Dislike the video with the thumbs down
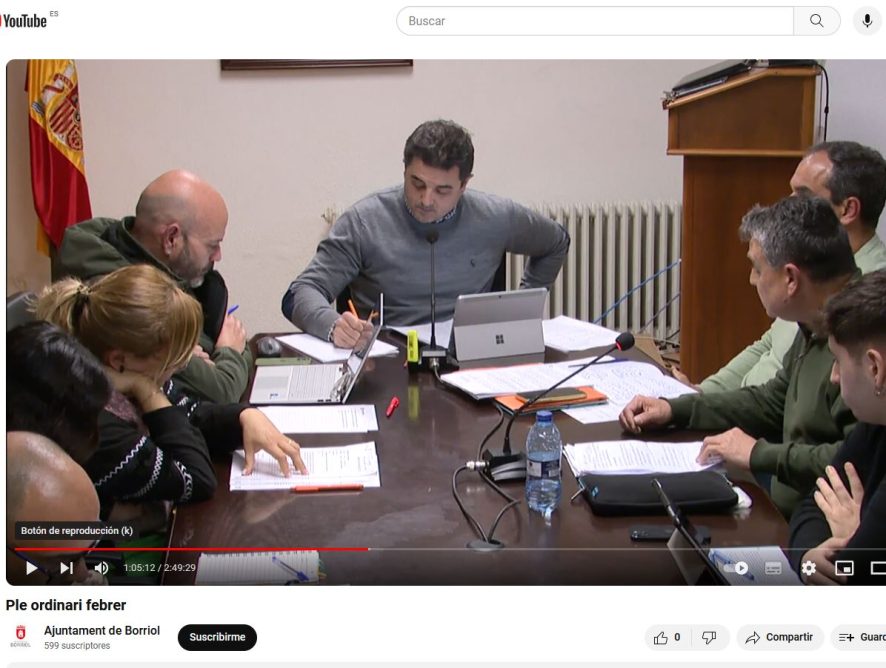Screen dimensions: 886x668 tap(709, 637)
